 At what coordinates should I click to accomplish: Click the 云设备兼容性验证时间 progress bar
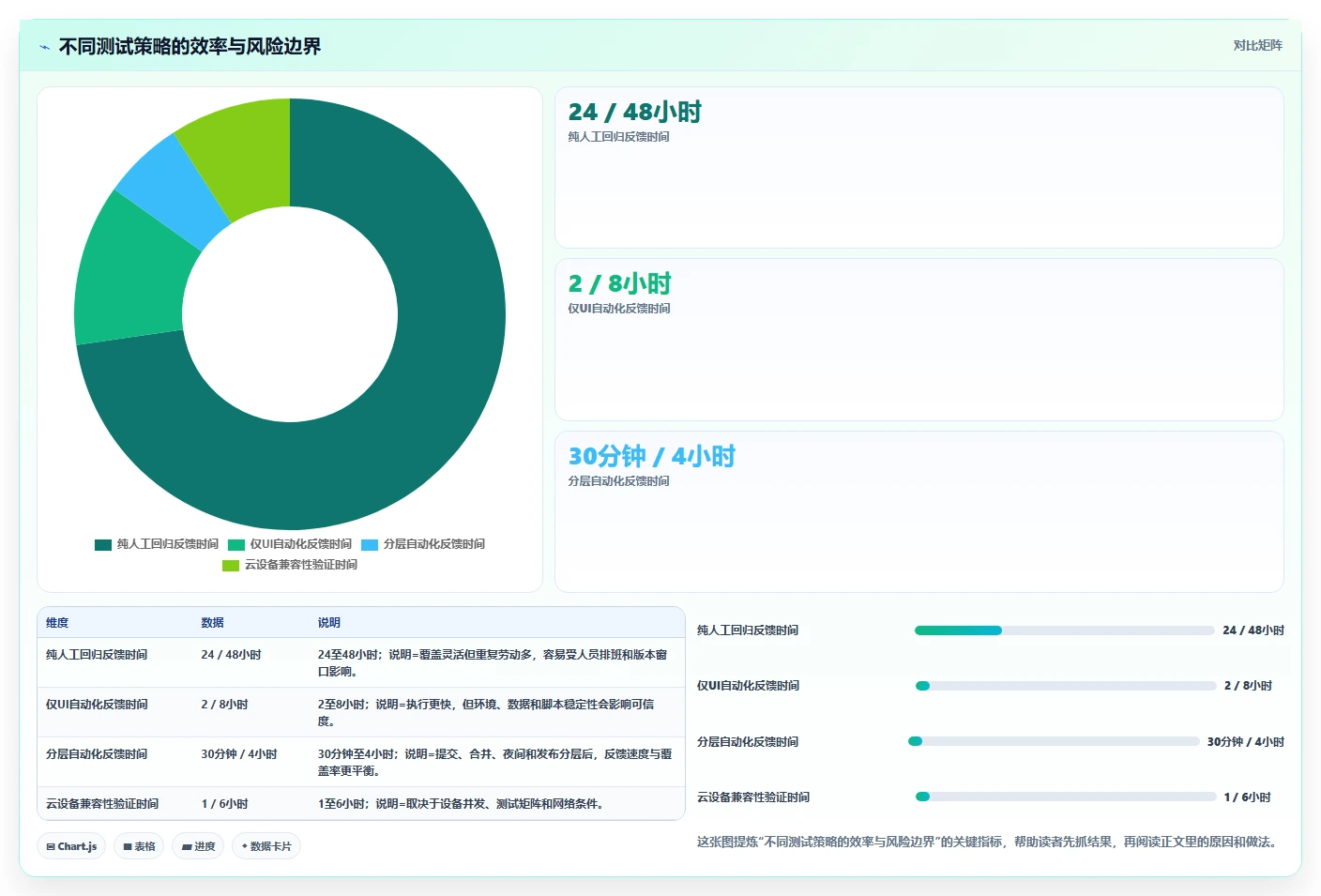(1066, 797)
